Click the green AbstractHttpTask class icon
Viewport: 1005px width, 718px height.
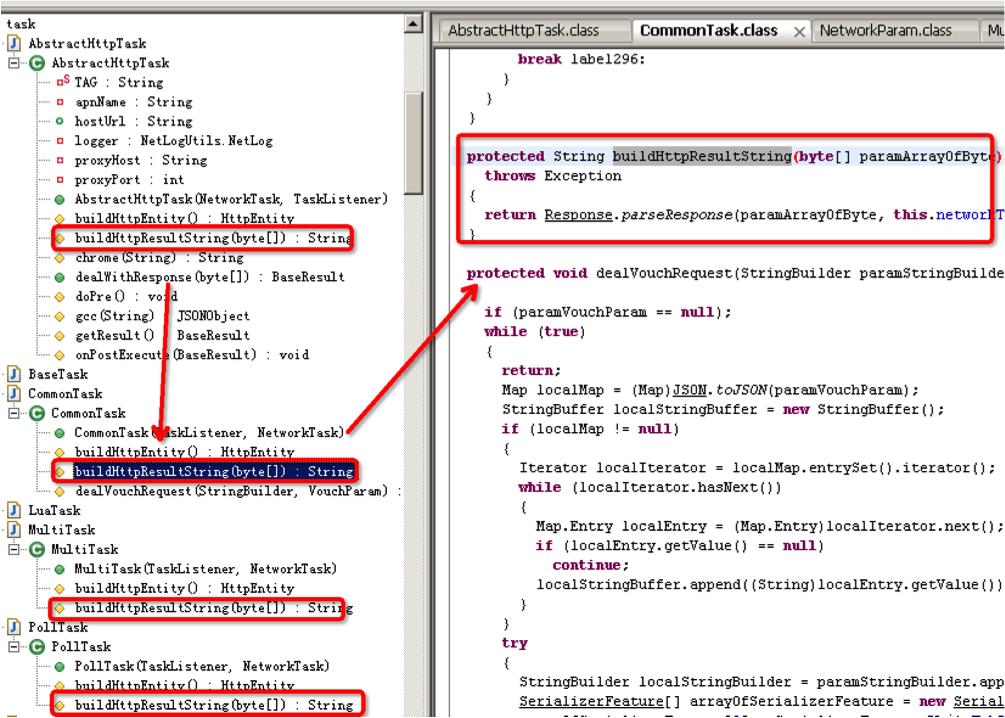[x=37, y=63]
